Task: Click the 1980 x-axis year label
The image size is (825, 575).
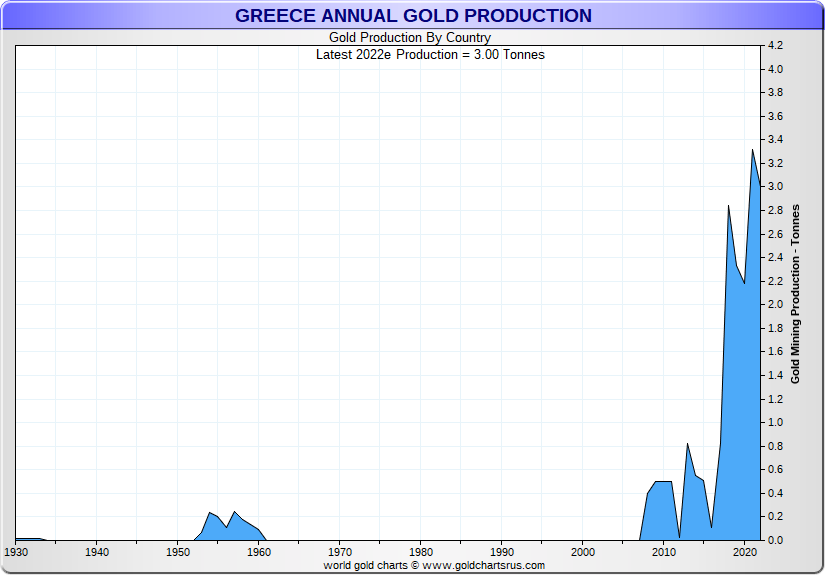Action: point(421,552)
